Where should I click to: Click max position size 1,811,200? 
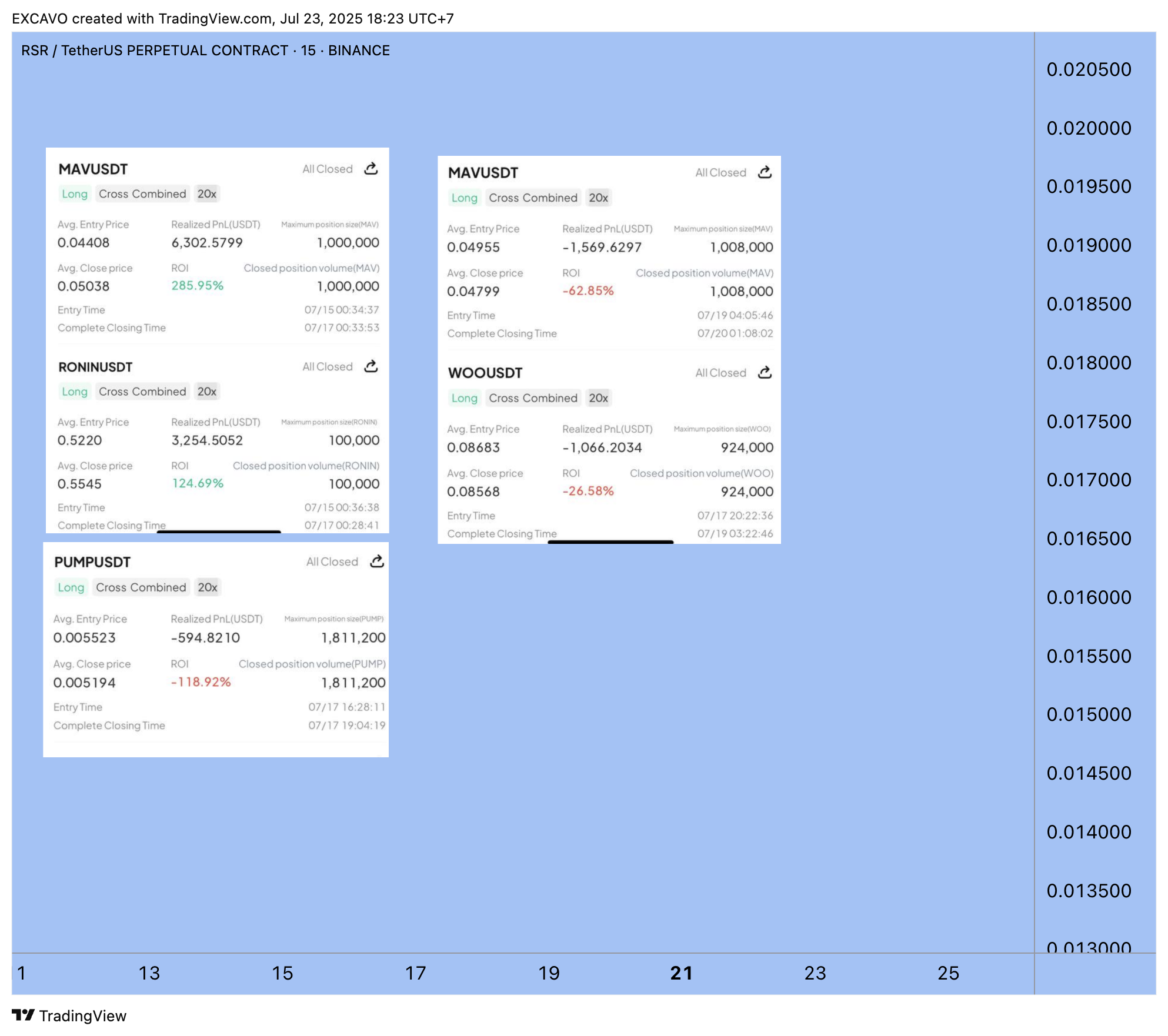tap(353, 637)
